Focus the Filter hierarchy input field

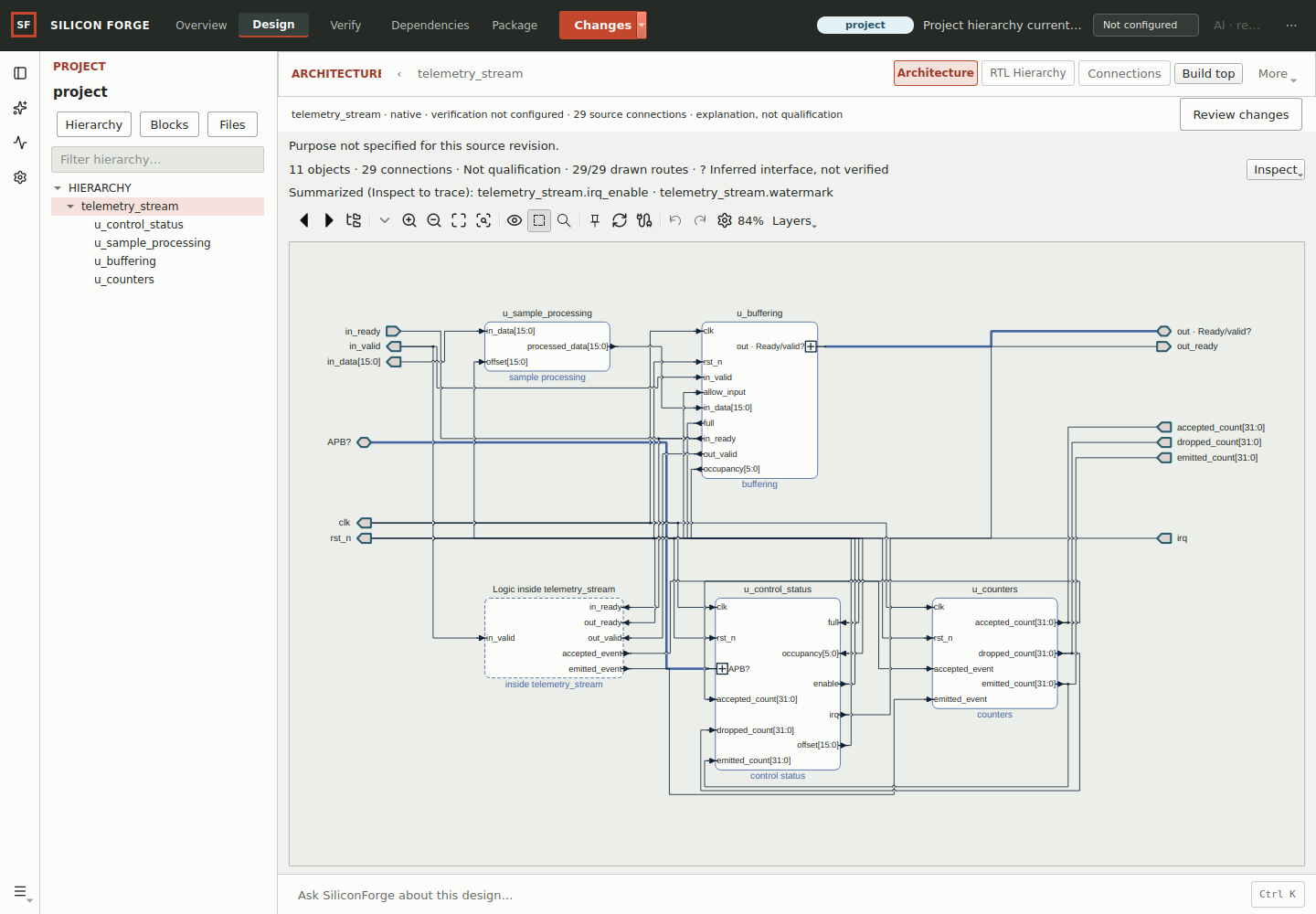tap(157, 159)
